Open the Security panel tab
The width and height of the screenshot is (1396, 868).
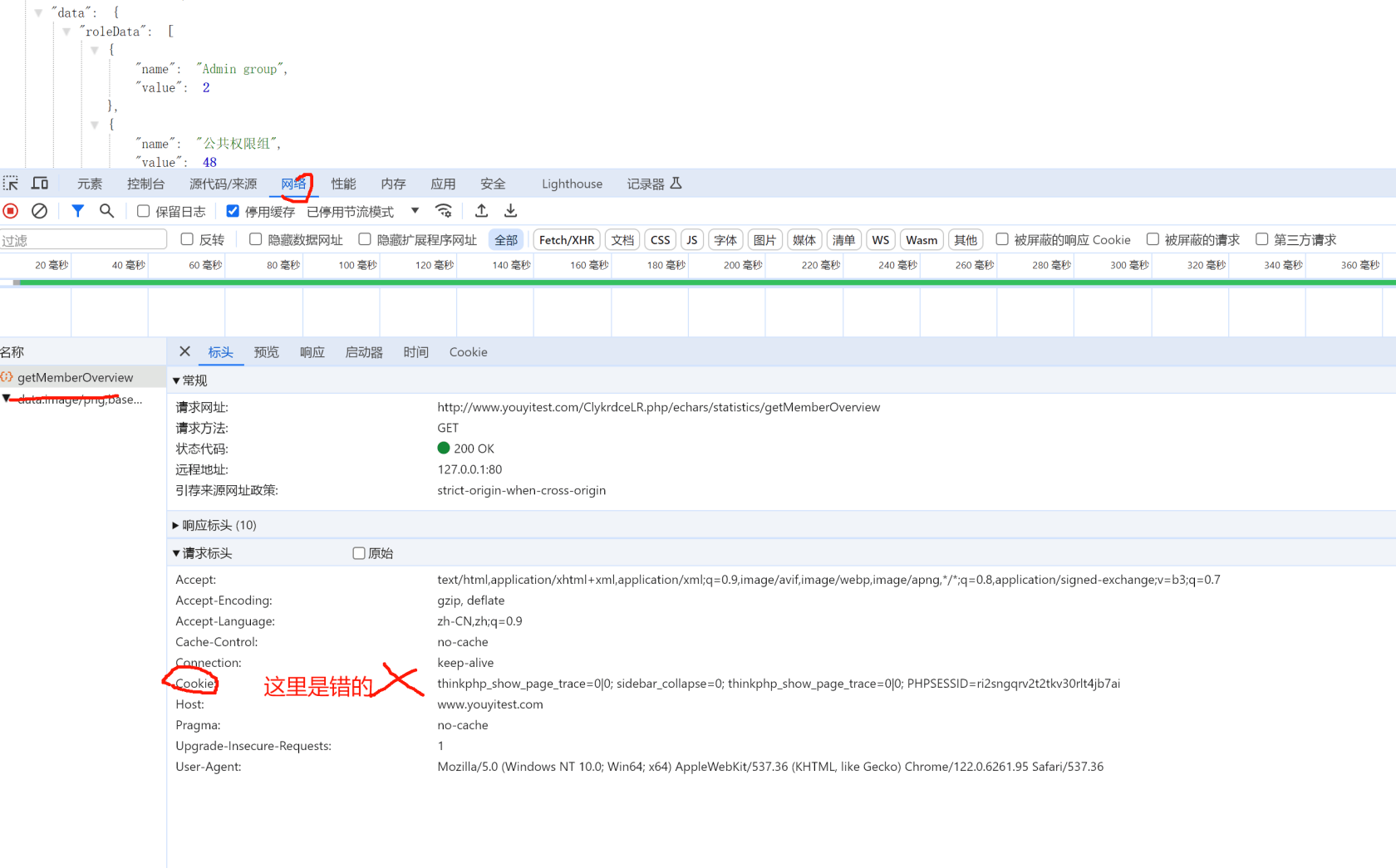(493, 184)
